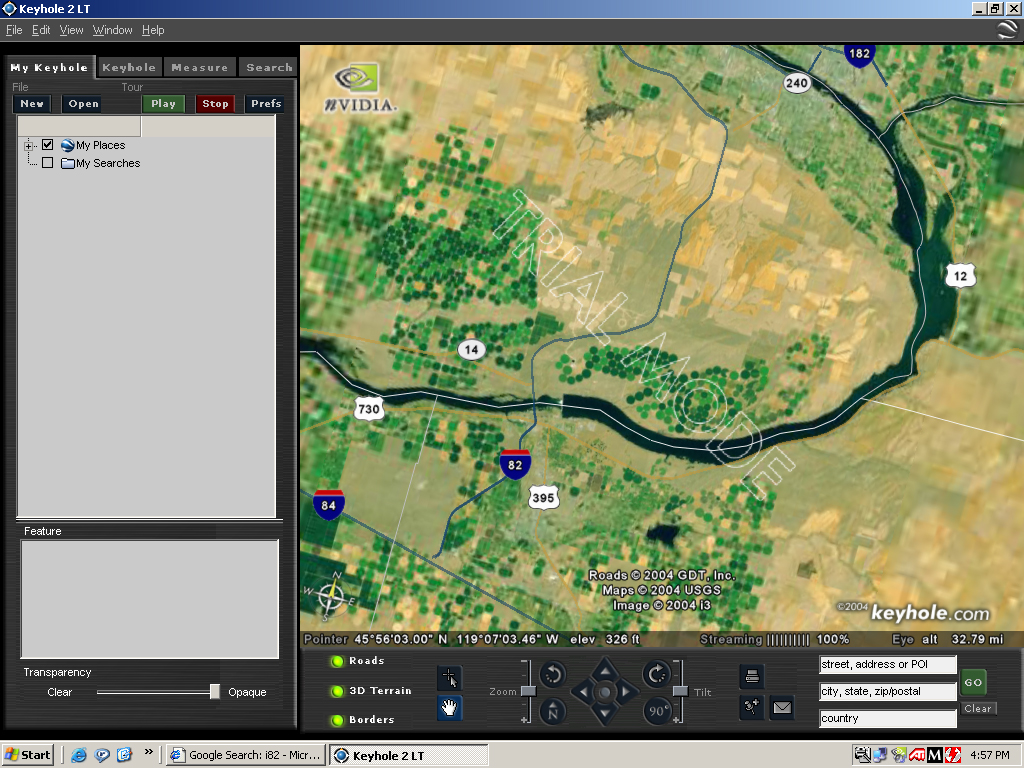Uncheck the My Places checkbox

click(48, 145)
